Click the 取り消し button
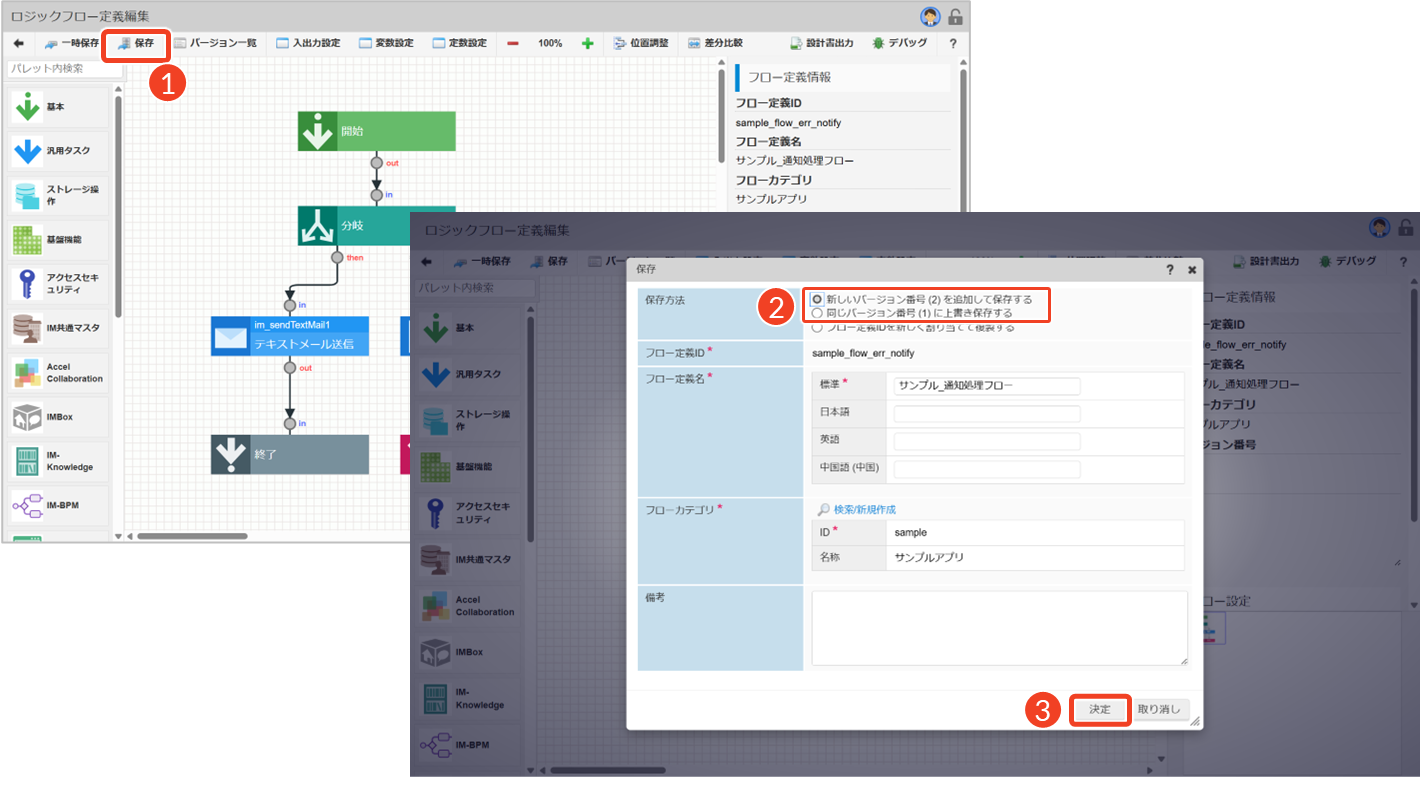The image size is (1425, 785). tap(1158, 710)
